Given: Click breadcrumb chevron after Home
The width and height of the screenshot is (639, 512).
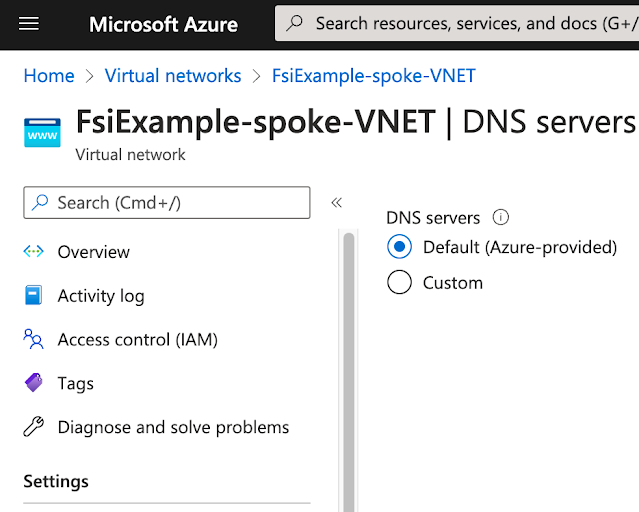Looking at the screenshot, I should tap(89, 76).
